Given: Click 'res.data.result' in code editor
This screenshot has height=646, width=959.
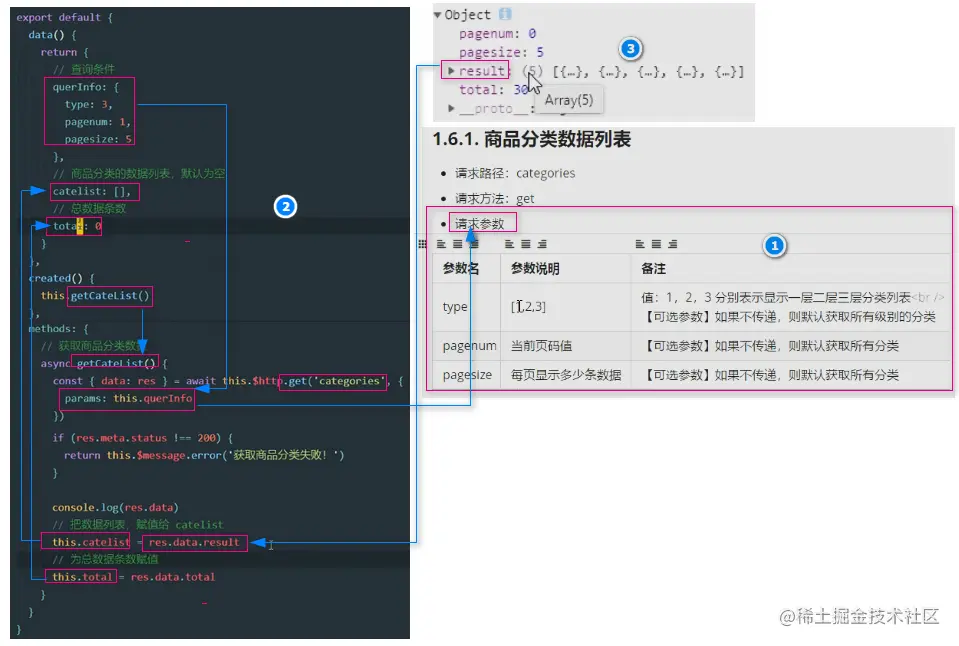Looking at the screenshot, I should (194, 543).
